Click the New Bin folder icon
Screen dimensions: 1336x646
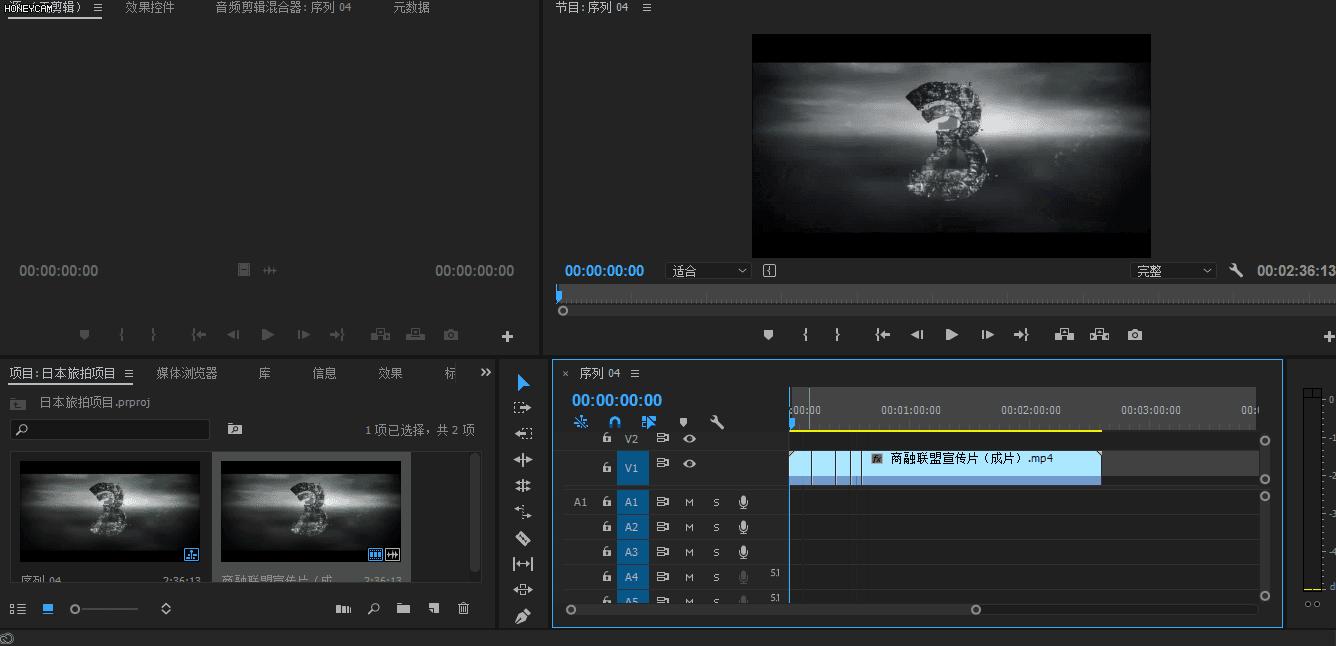tap(403, 608)
